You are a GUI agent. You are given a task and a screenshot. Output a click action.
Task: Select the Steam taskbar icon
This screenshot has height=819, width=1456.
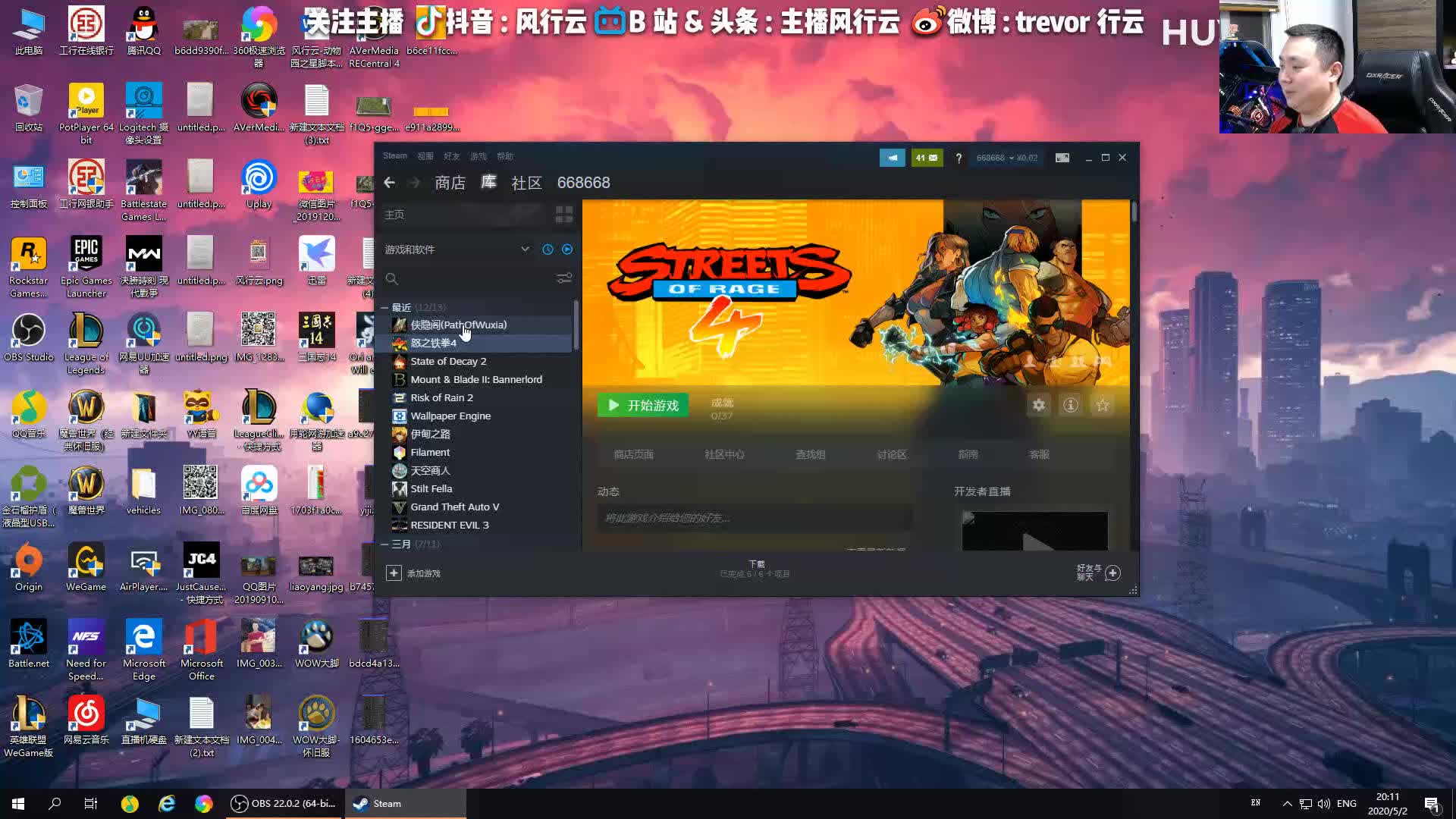(362, 803)
